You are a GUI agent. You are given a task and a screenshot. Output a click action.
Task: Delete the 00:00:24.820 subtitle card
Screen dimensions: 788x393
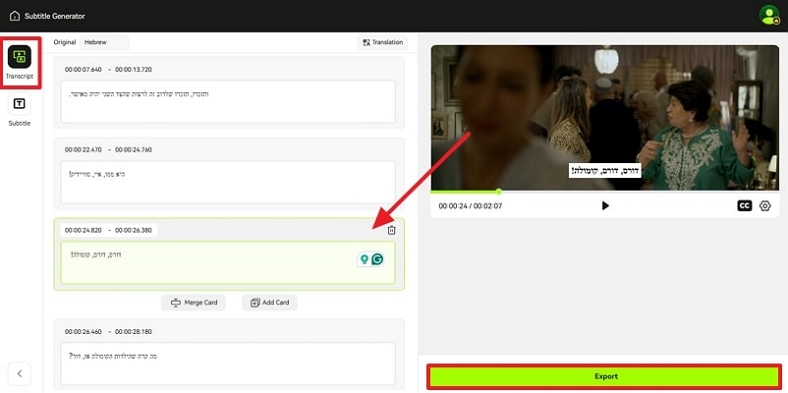pyautogui.click(x=391, y=230)
